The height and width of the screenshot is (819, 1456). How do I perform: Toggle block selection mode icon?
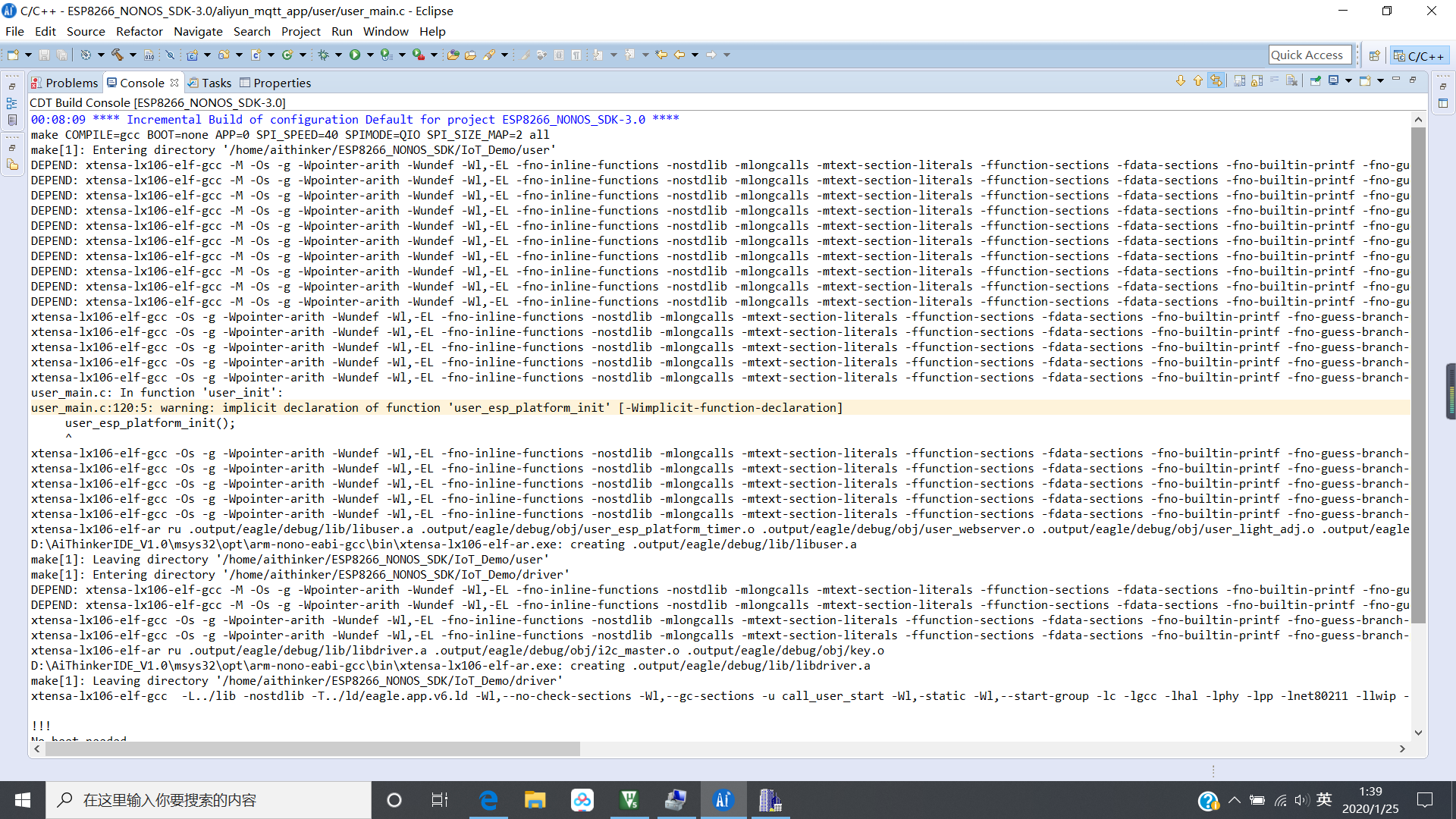click(x=558, y=55)
